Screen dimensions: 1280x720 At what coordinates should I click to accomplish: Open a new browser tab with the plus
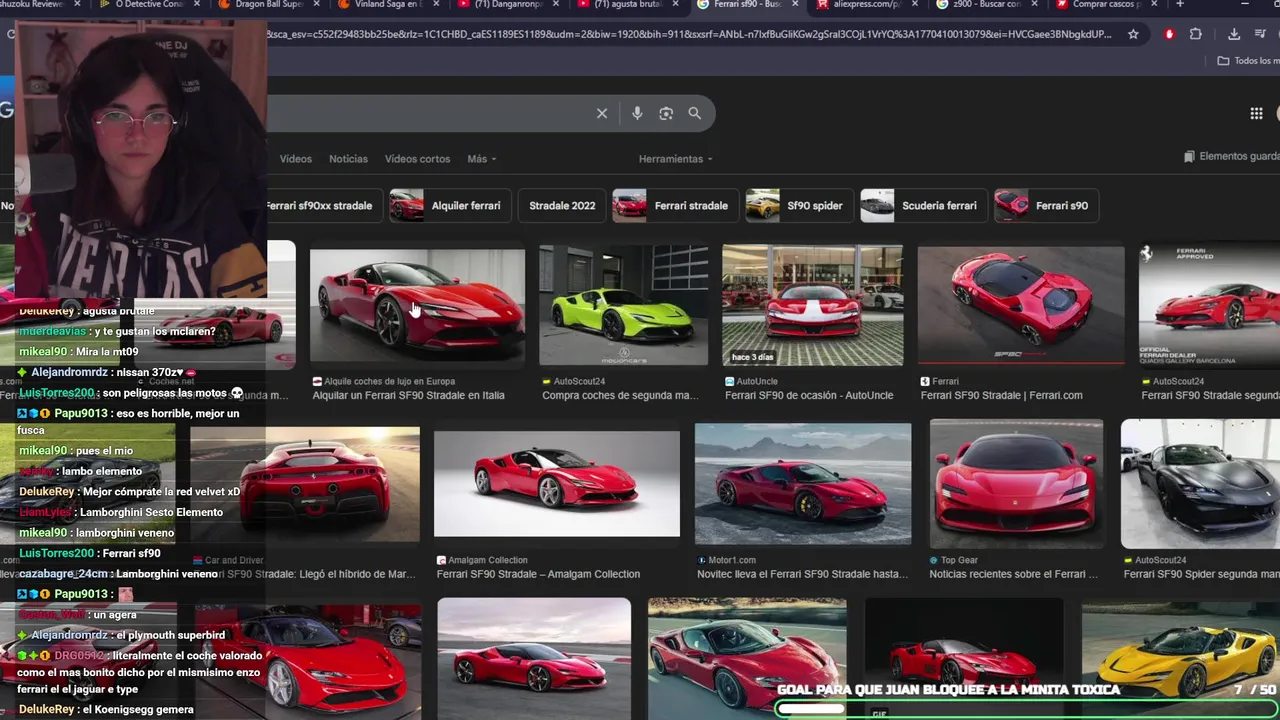pyautogui.click(x=1180, y=5)
